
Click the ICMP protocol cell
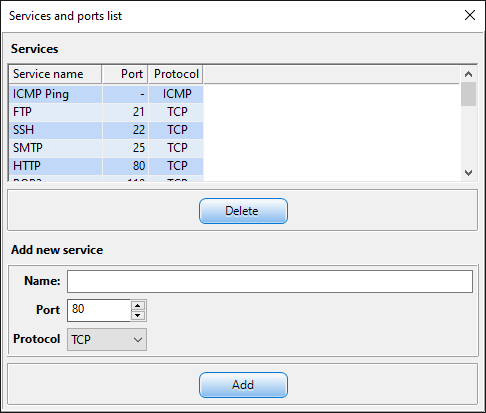[x=176, y=94]
